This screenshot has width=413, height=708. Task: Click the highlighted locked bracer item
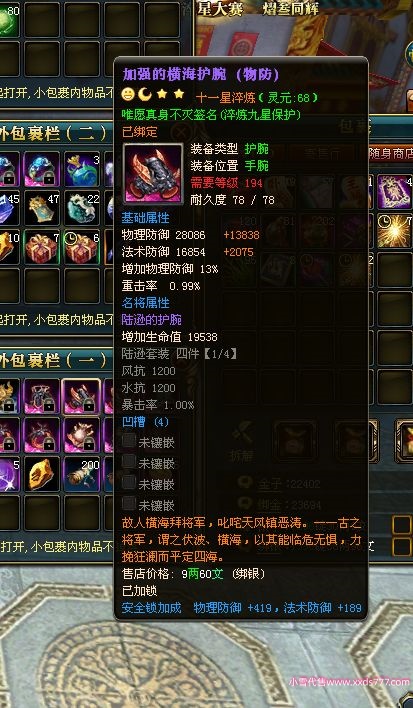[x=82, y=396]
